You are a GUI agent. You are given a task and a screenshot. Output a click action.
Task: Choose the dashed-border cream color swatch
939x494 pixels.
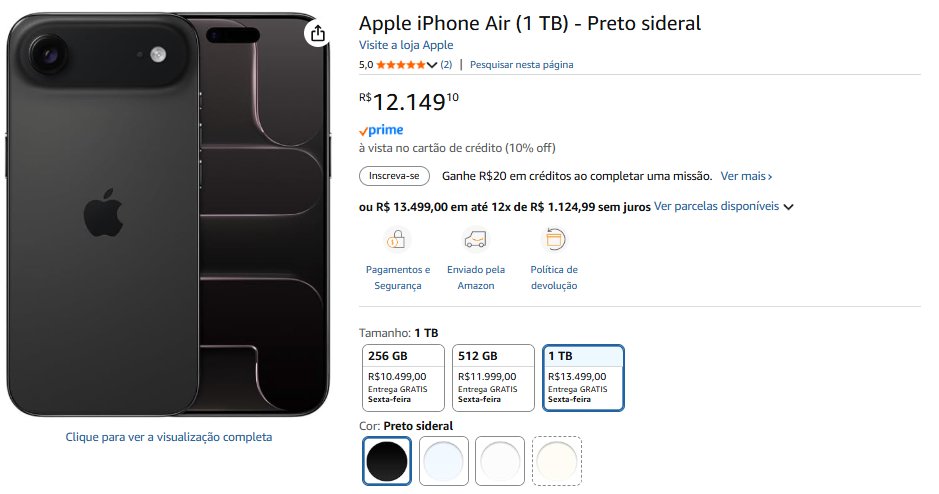point(557,461)
